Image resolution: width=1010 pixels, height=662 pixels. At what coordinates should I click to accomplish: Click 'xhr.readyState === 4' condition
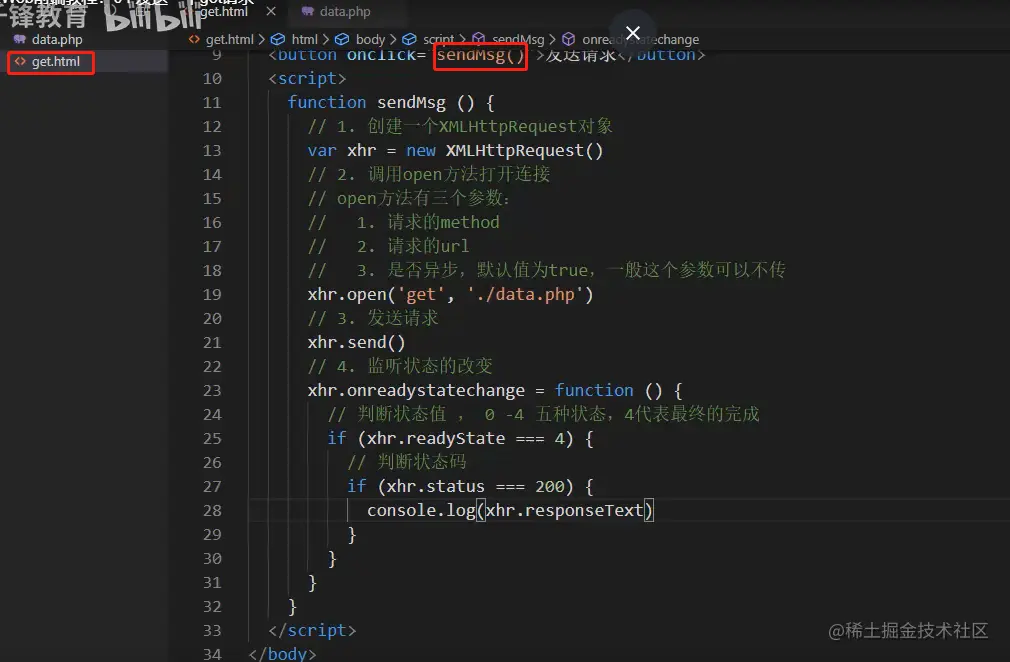coord(466,439)
